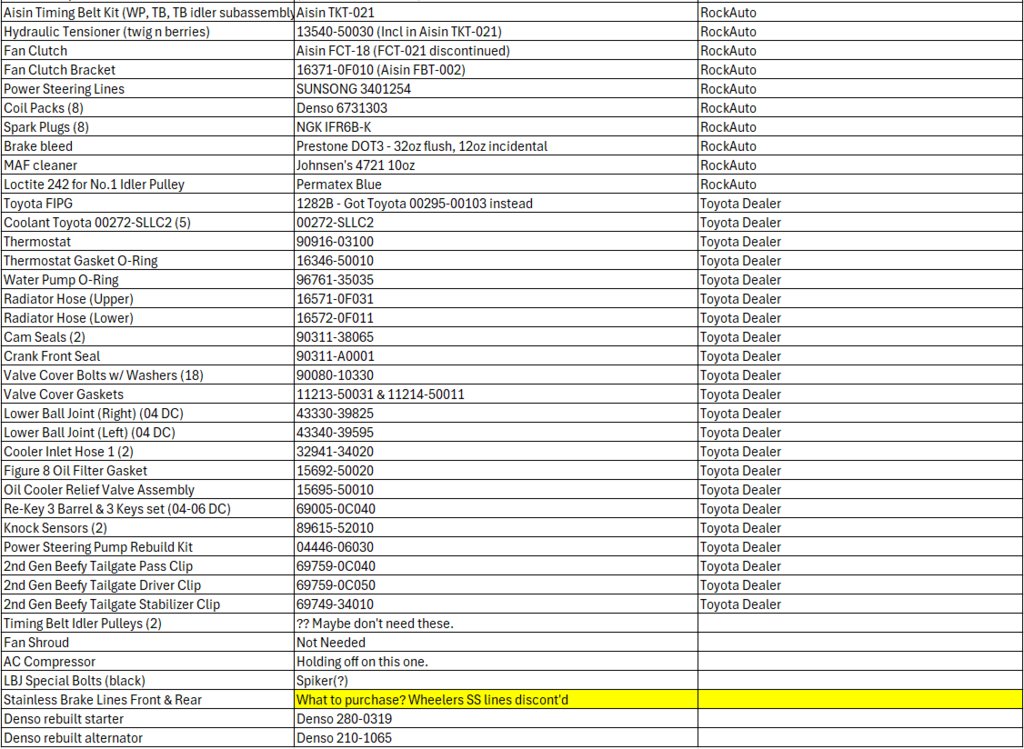The width and height of the screenshot is (1024, 749).
Task: Select the '90916-03100' thermostat part number
Action: coord(496,241)
